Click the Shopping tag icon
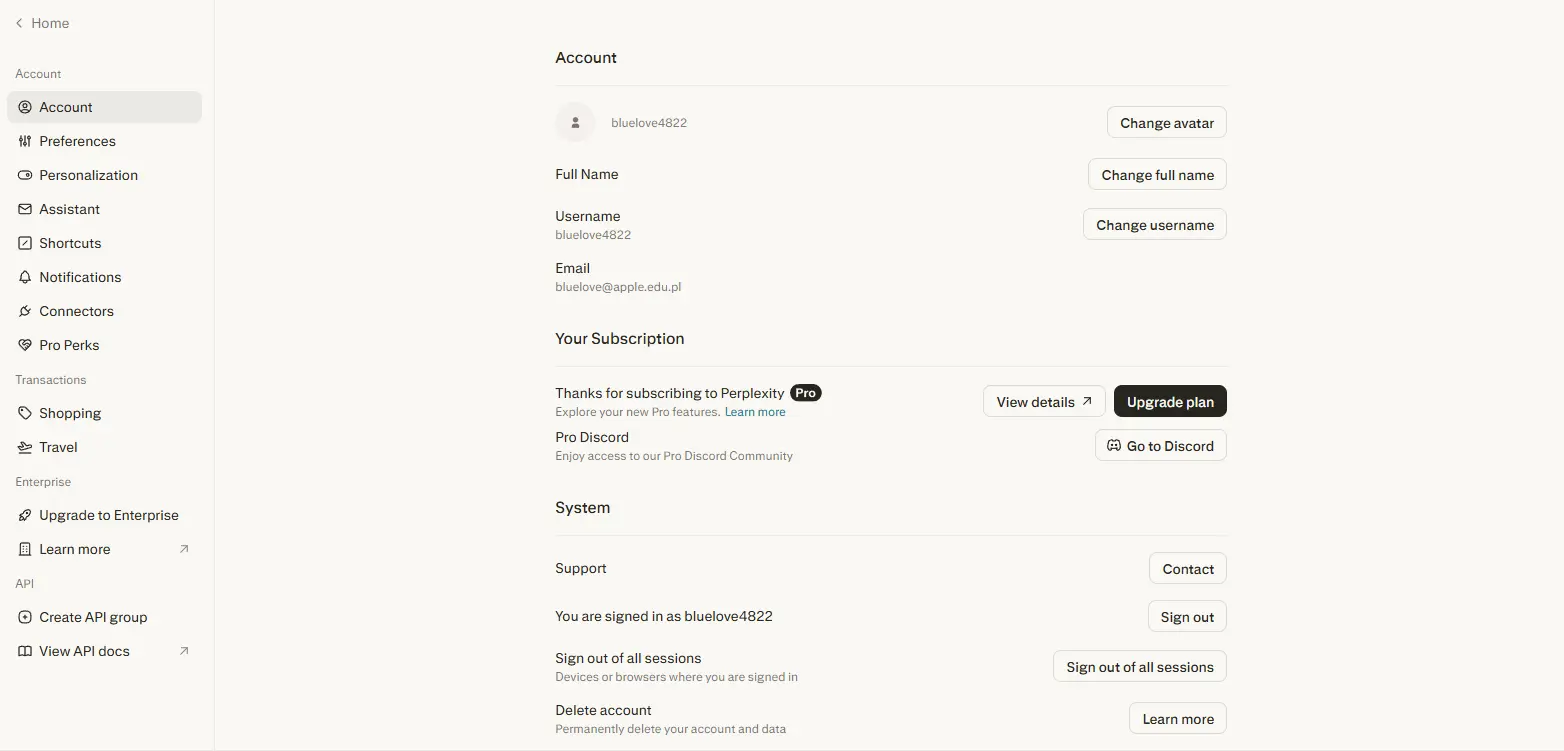This screenshot has width=1564, height=751. (25, 413)
